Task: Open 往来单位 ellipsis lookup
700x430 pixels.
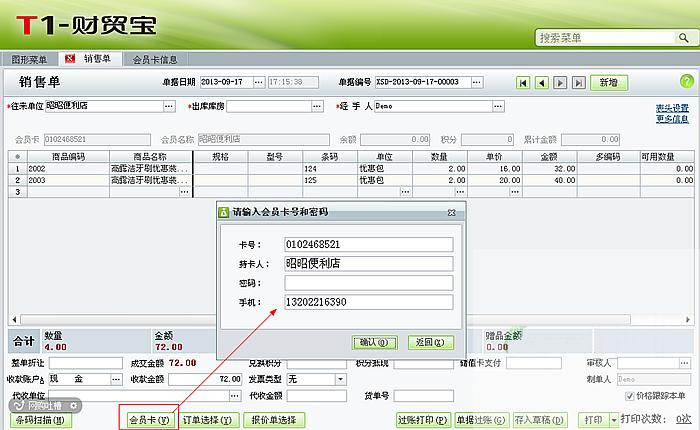Action: (169, 106)
